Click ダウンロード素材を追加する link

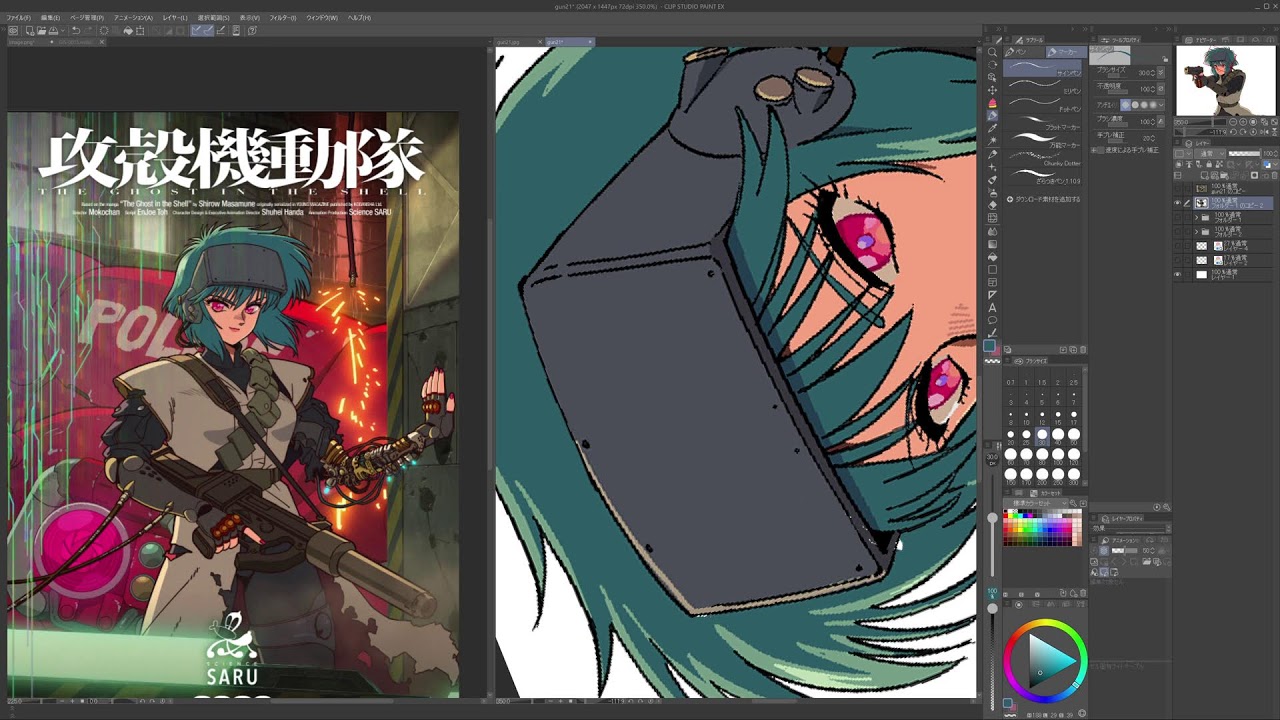[x=1047, y=199]
